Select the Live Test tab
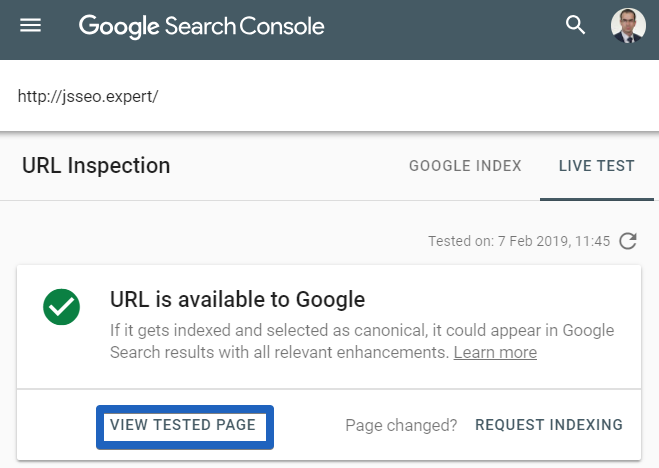Screen dimensions: 659x468 click(597, 166)
